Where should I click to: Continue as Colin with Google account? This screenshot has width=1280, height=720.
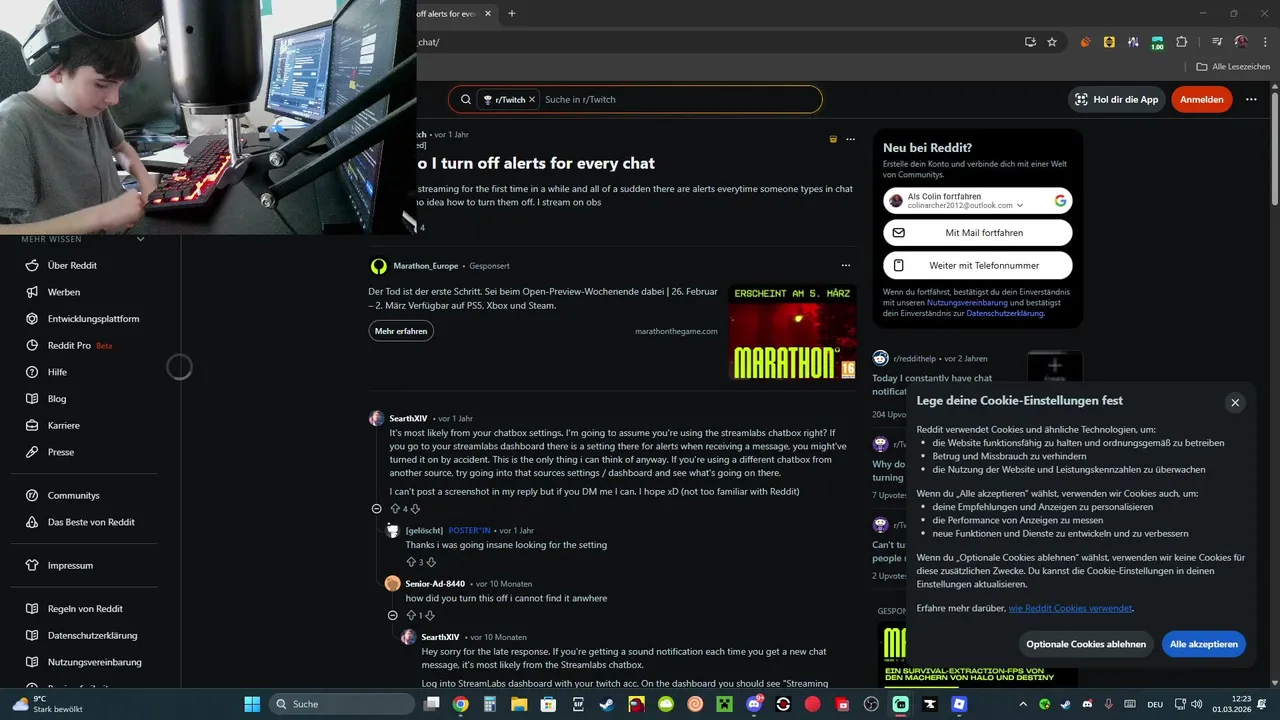click(977, 201)
